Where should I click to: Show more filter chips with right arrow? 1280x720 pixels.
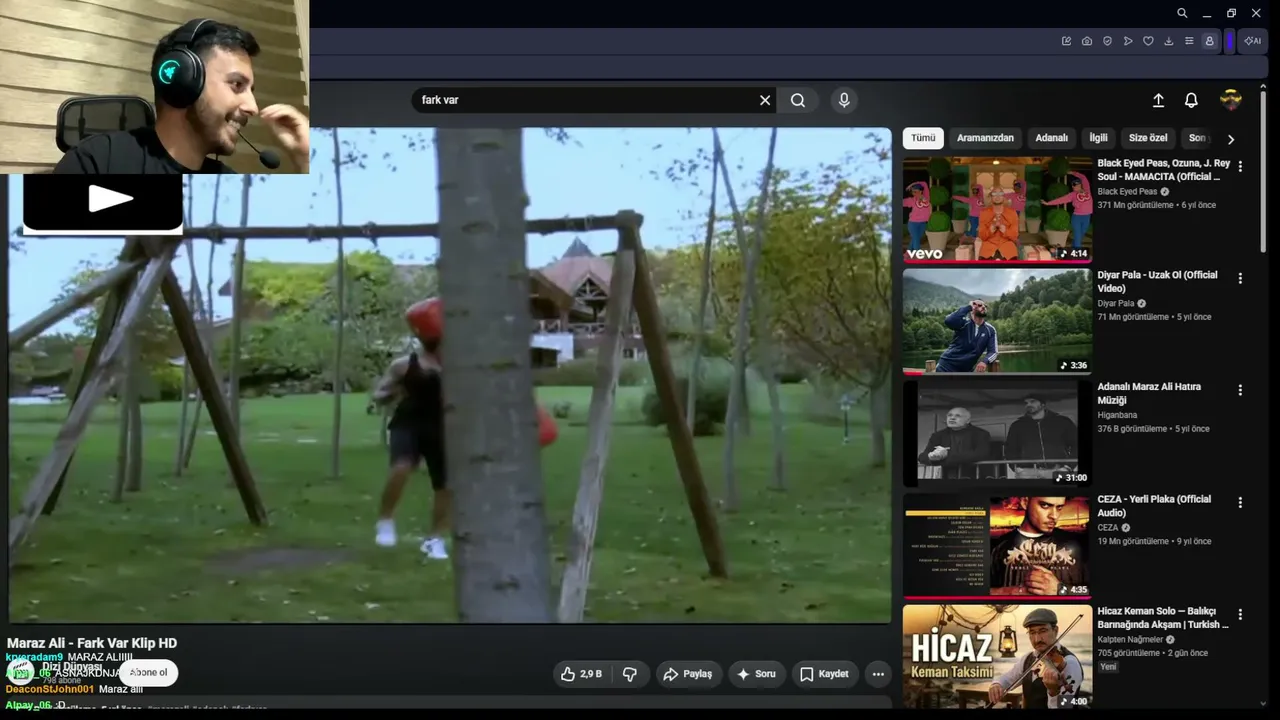[1231, 139]
